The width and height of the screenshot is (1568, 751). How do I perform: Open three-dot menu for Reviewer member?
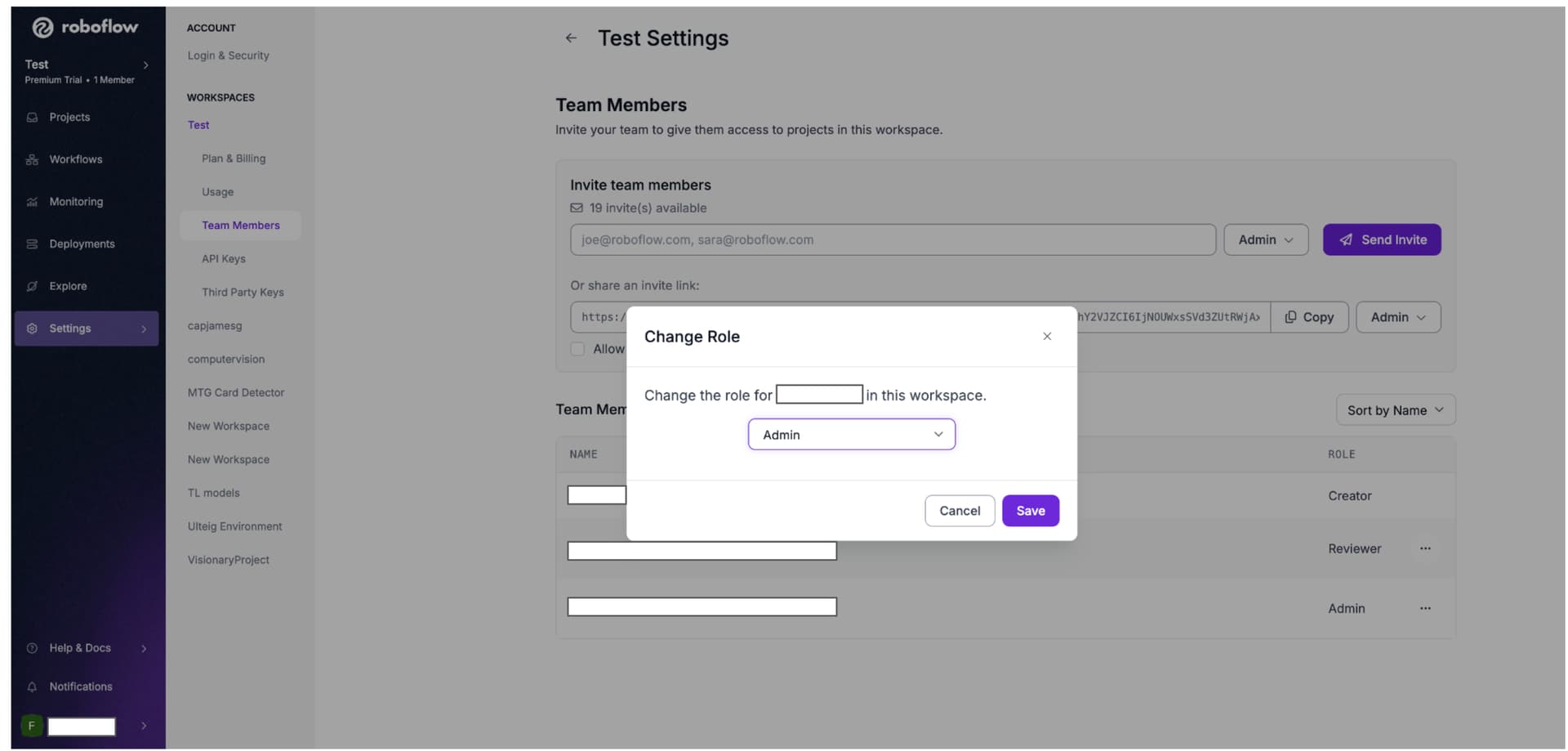[x=1425, y=548]
